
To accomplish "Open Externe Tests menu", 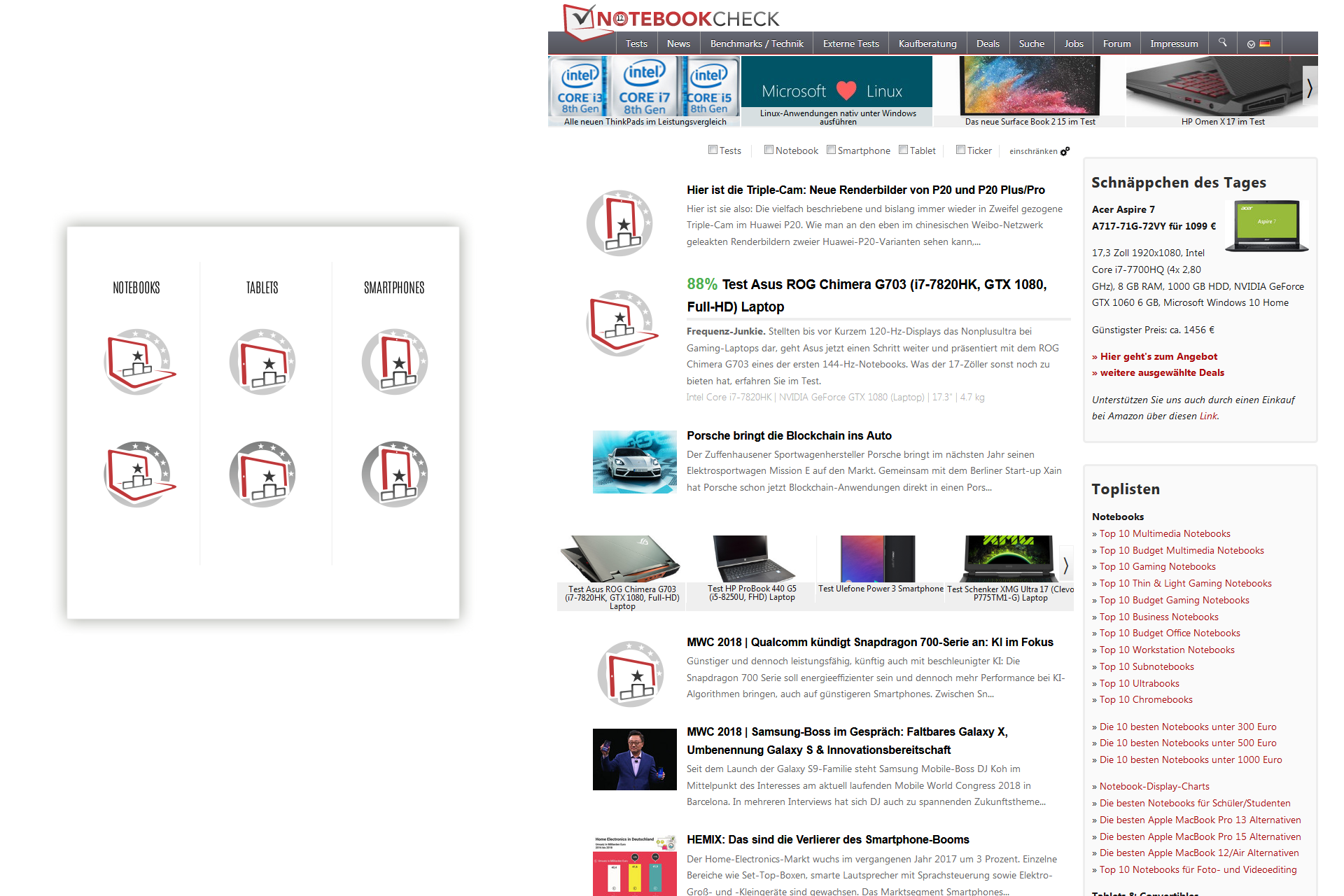I will pos(850,43).
